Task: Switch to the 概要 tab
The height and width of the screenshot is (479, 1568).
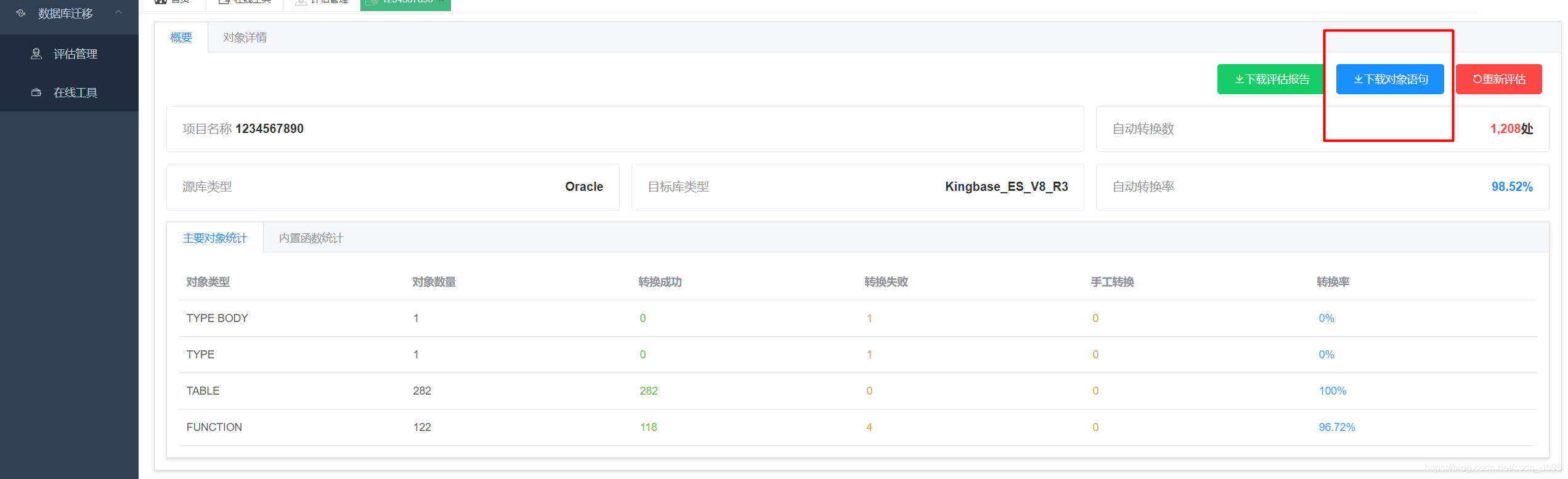Action: pos(181,38)
